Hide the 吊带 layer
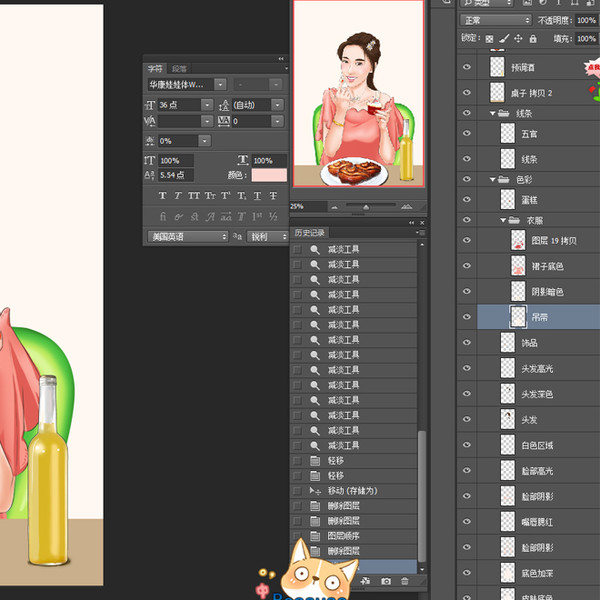Image resolution: width=600 pixels, height=600 pixels. click(467, 317)
